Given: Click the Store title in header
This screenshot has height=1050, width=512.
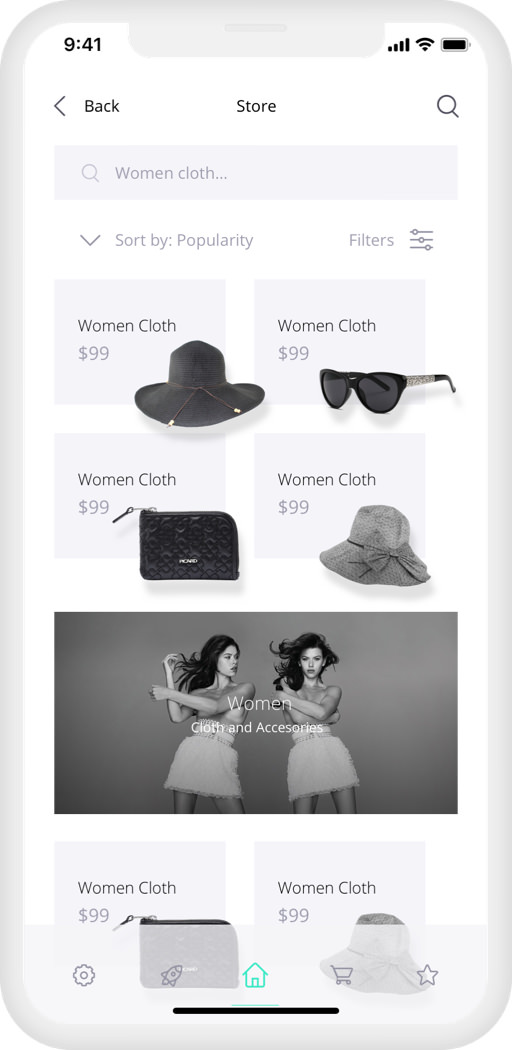Looking at the screenshot, I should [256, 106].
